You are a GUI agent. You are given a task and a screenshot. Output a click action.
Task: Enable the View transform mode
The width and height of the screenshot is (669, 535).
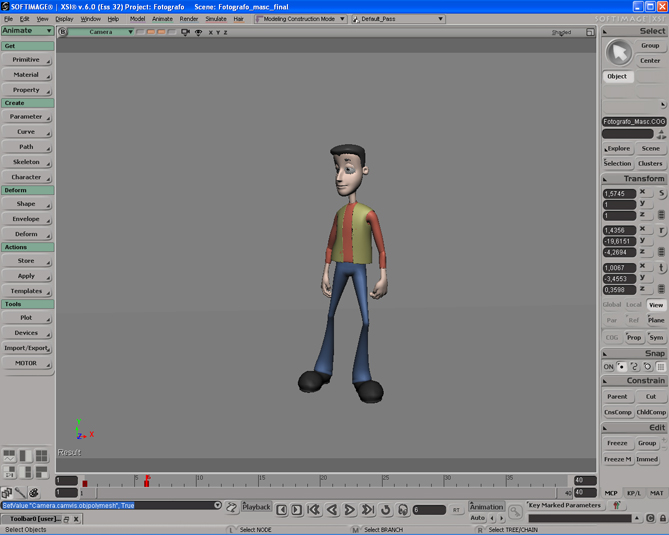coord(655,305)
